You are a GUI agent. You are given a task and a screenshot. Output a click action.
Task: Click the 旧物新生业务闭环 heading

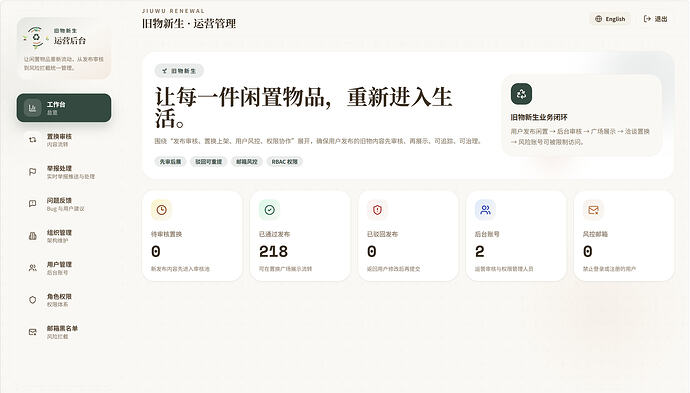pyautogui.click(x=539, y=117)
